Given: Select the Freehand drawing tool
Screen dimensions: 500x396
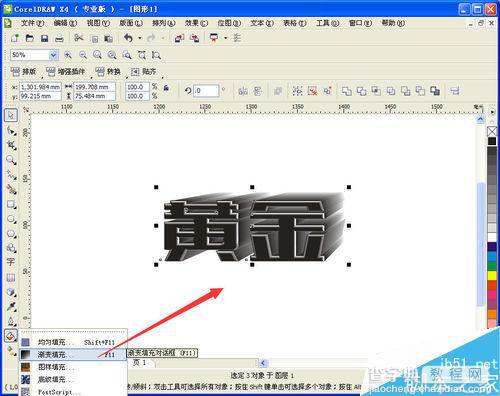Looking at the screenshot, I should 11,175.
